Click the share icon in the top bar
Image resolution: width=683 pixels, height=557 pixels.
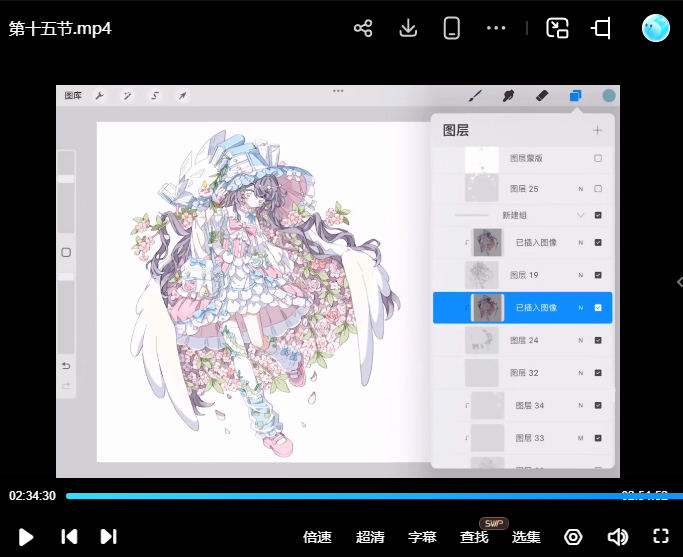(363, 29)
